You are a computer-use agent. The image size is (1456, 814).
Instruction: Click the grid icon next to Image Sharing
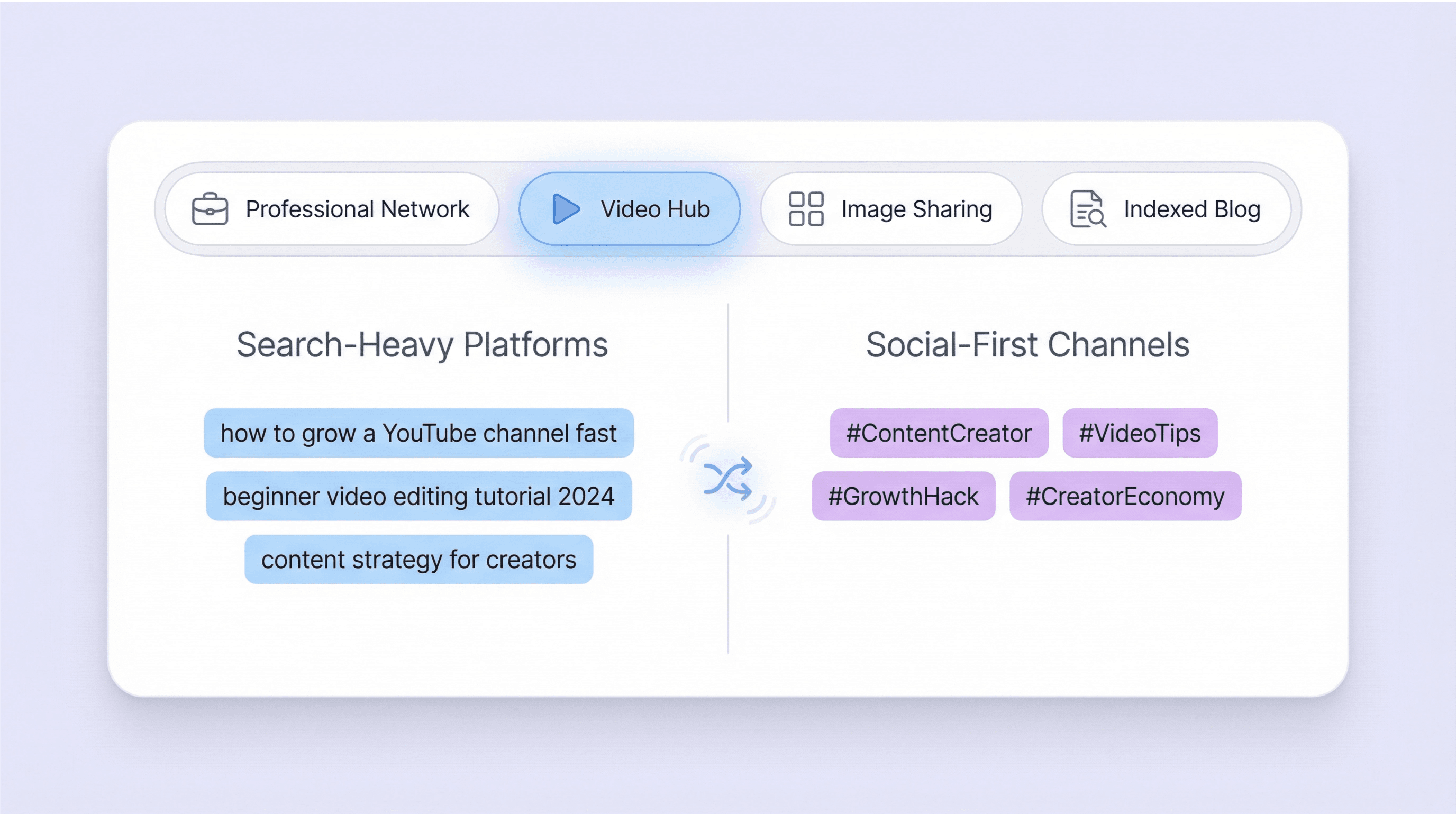(806, 209)
